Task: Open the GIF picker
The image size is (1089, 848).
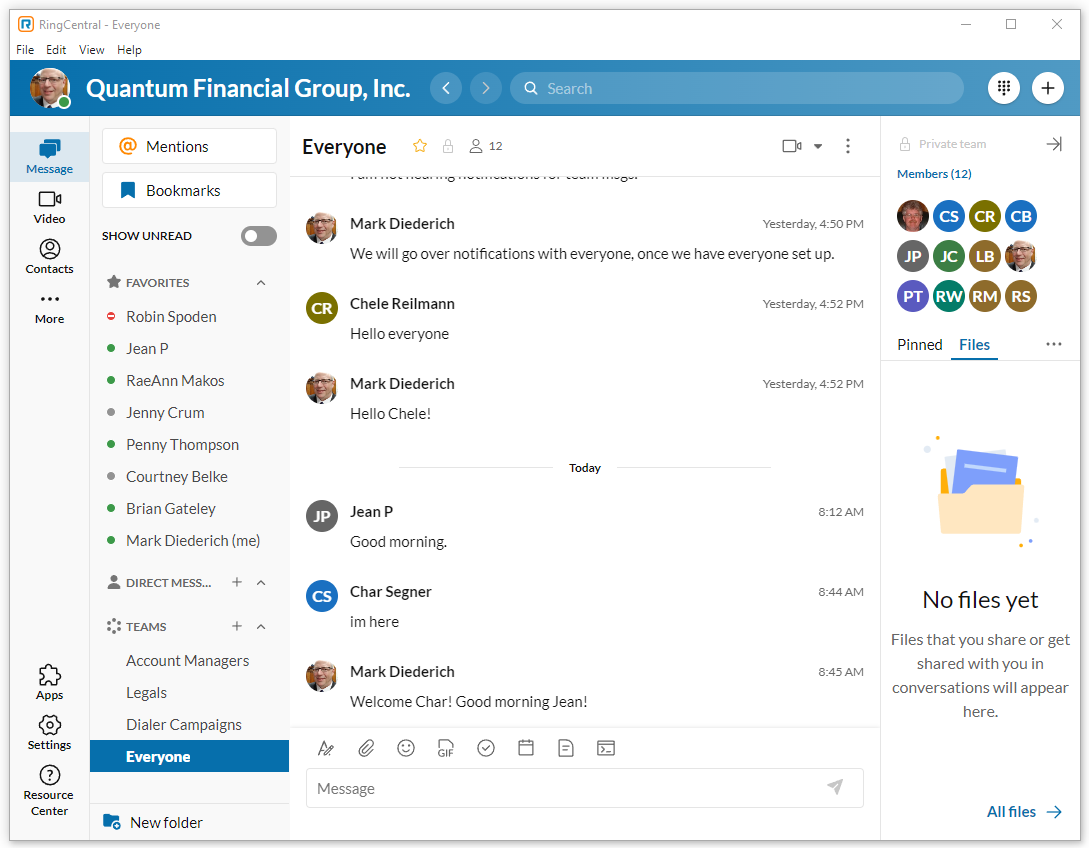Action: (446, 748)
